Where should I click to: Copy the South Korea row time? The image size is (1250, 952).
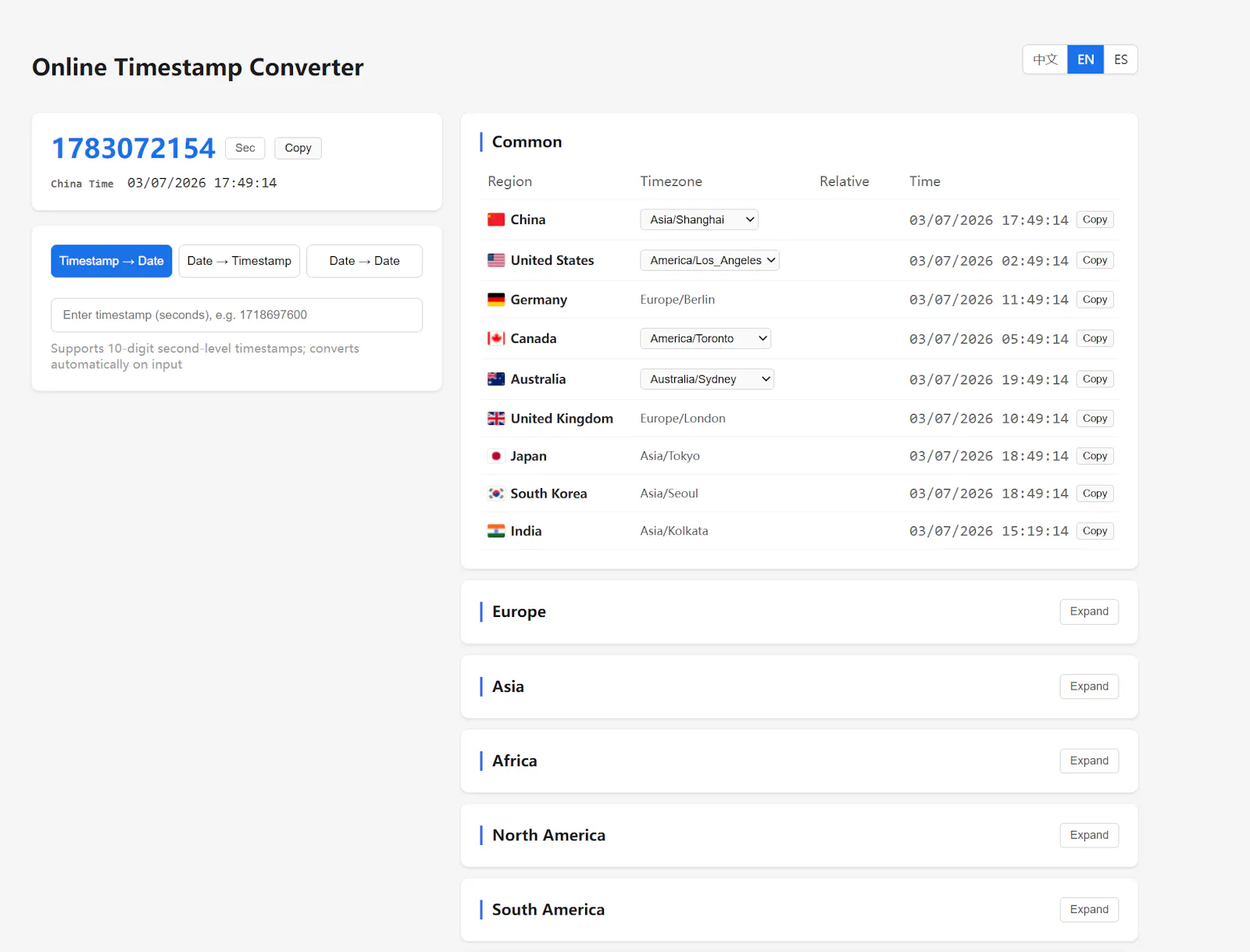tap(1095, 494)
